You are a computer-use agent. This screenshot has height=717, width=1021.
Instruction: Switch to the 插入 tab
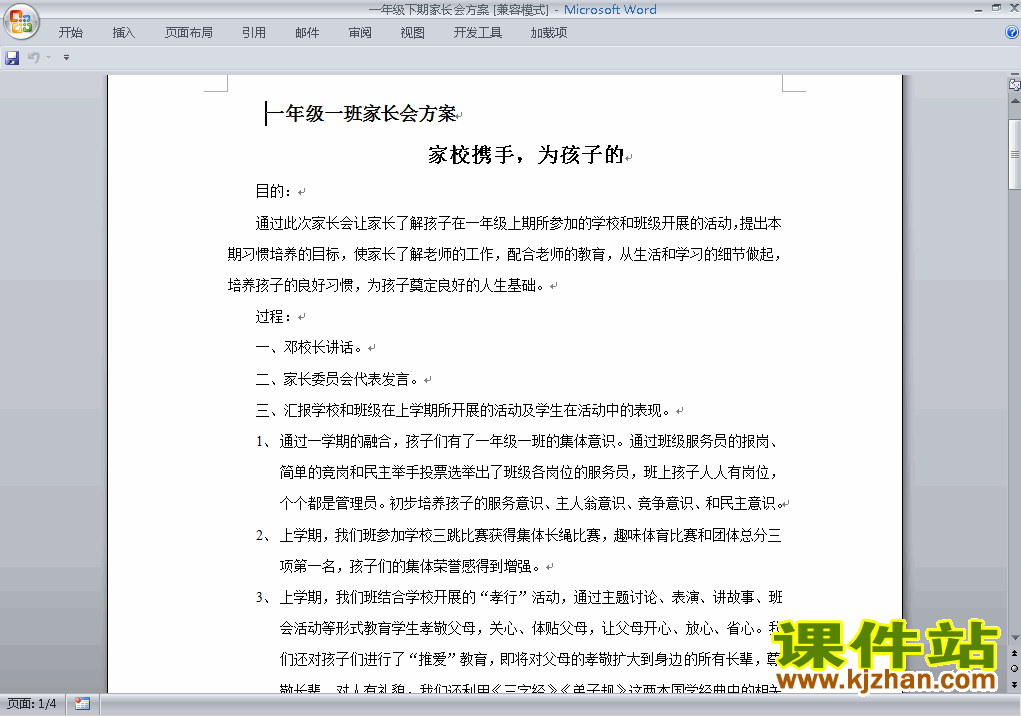pyautogui.click(x=124, y=33)
